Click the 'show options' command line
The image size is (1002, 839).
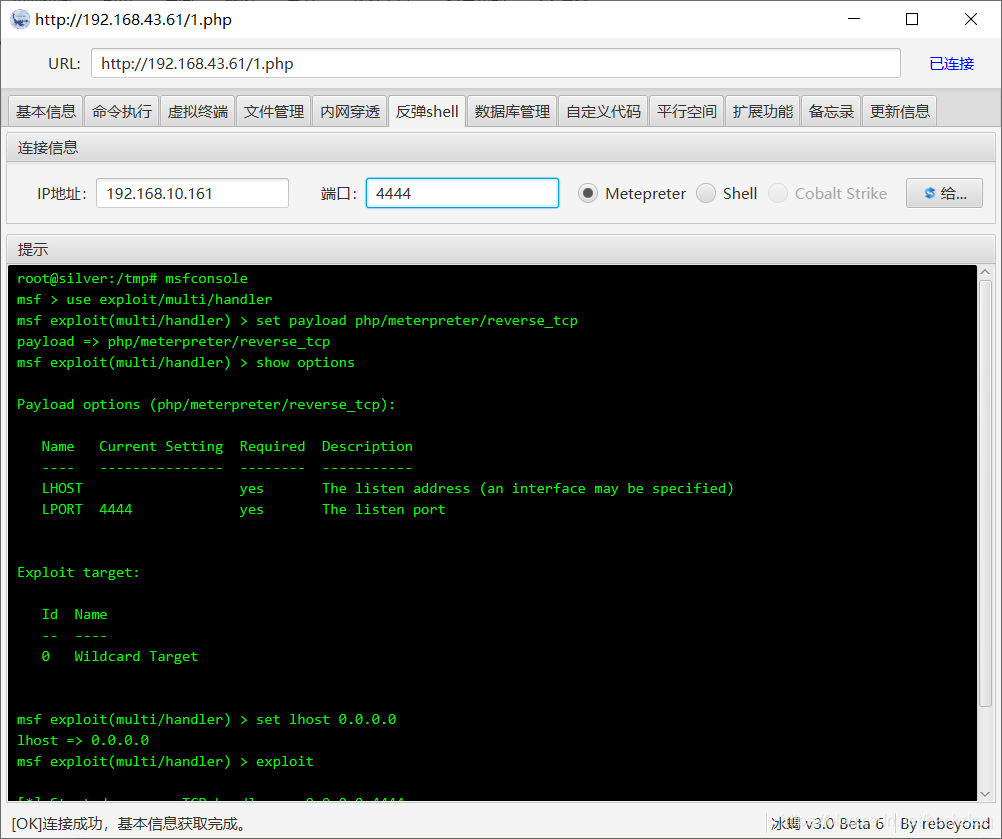(x=185, y=362)
